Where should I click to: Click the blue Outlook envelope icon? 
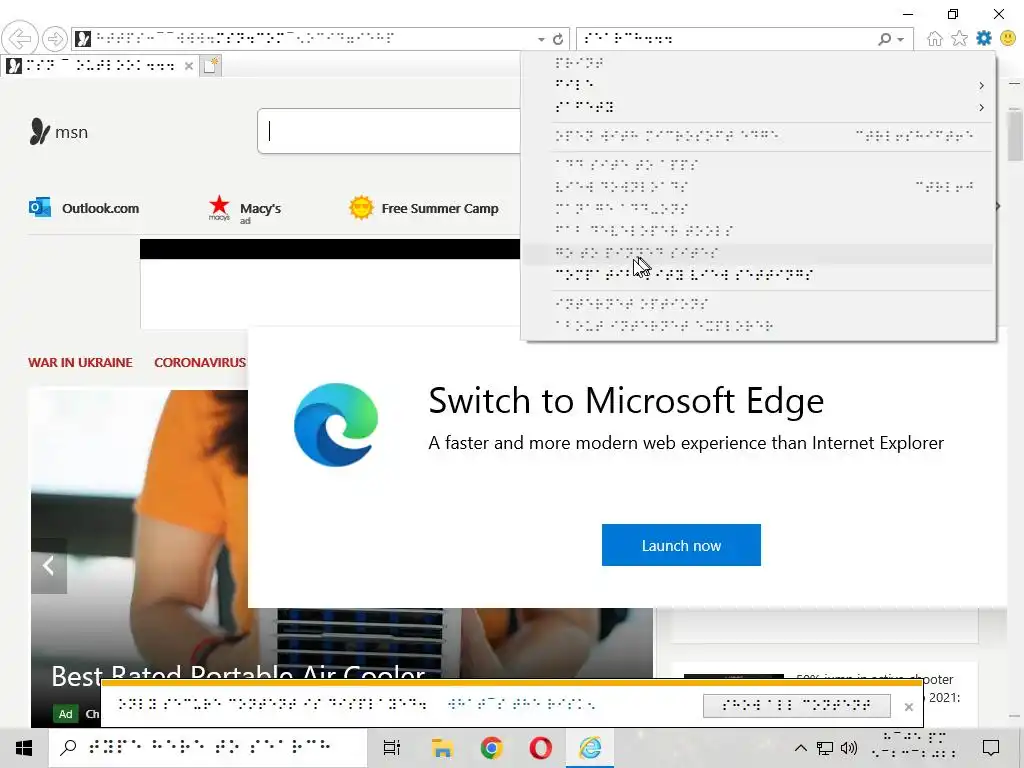(x=40, y=207)
